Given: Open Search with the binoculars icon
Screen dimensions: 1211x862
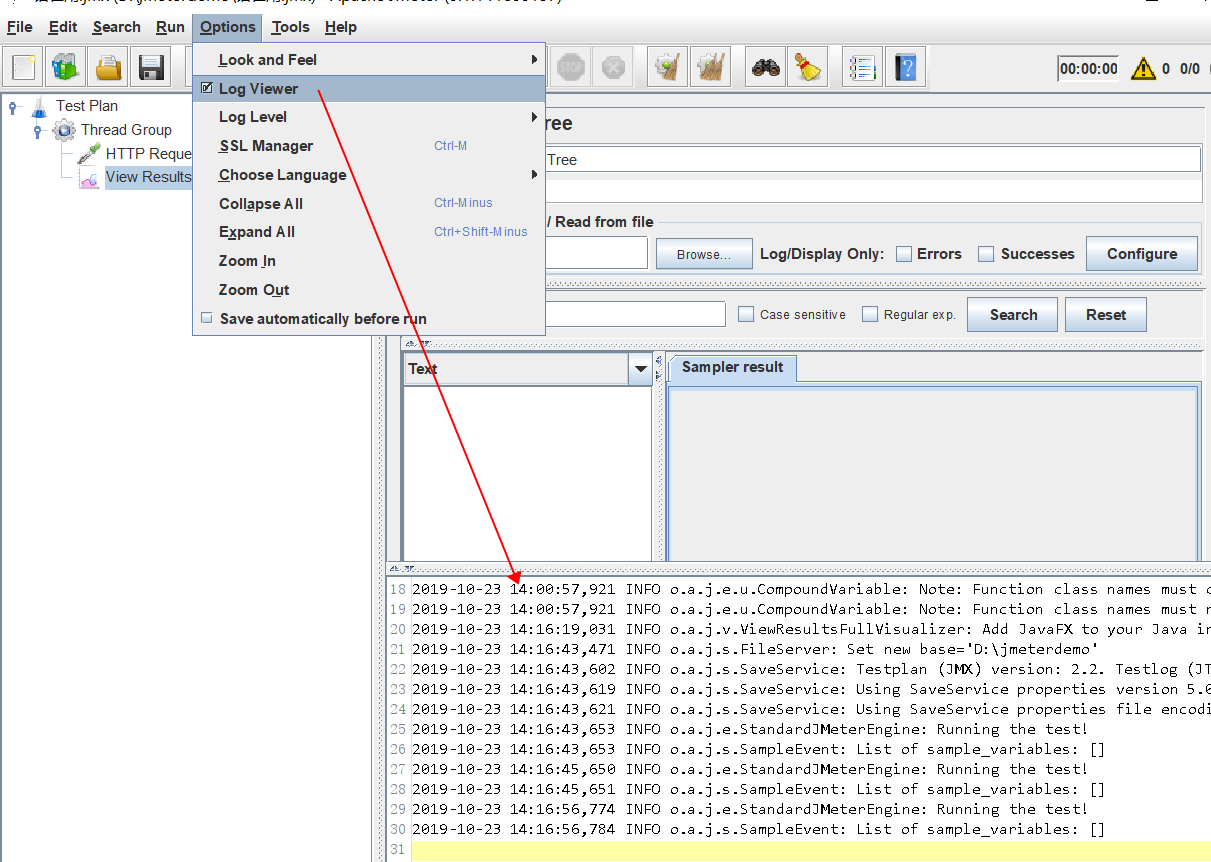Looking at the screenshot, I should (x=767, y=68).
